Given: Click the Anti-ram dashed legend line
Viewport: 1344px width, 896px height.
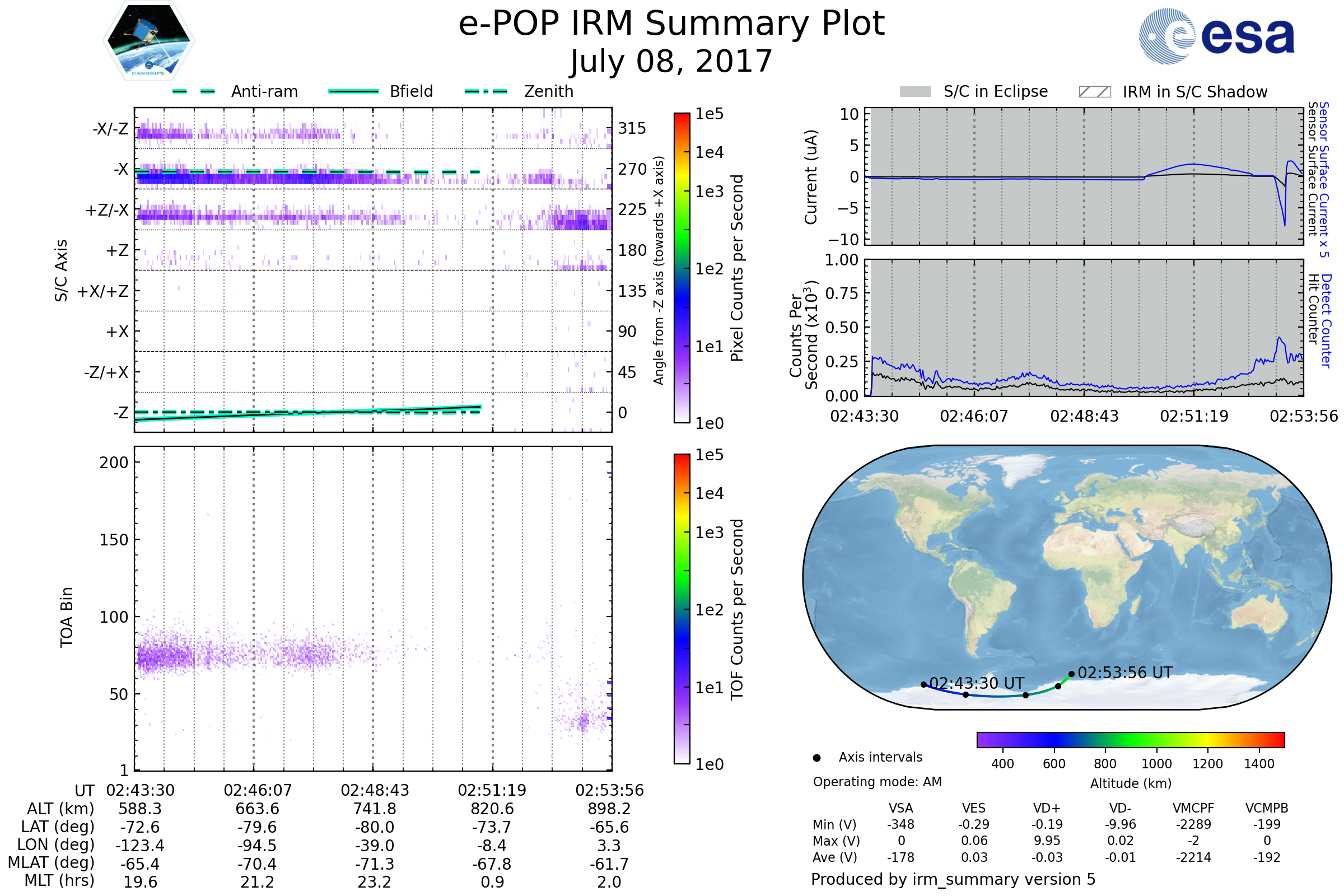Looking at the screenshot, I should 194,91.
